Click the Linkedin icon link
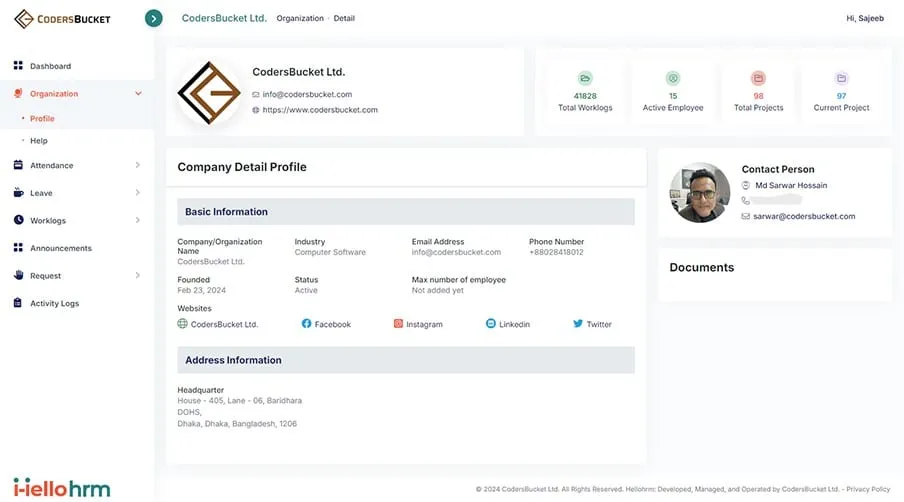The height and width of the screenshot is (502, 904). 491,324
